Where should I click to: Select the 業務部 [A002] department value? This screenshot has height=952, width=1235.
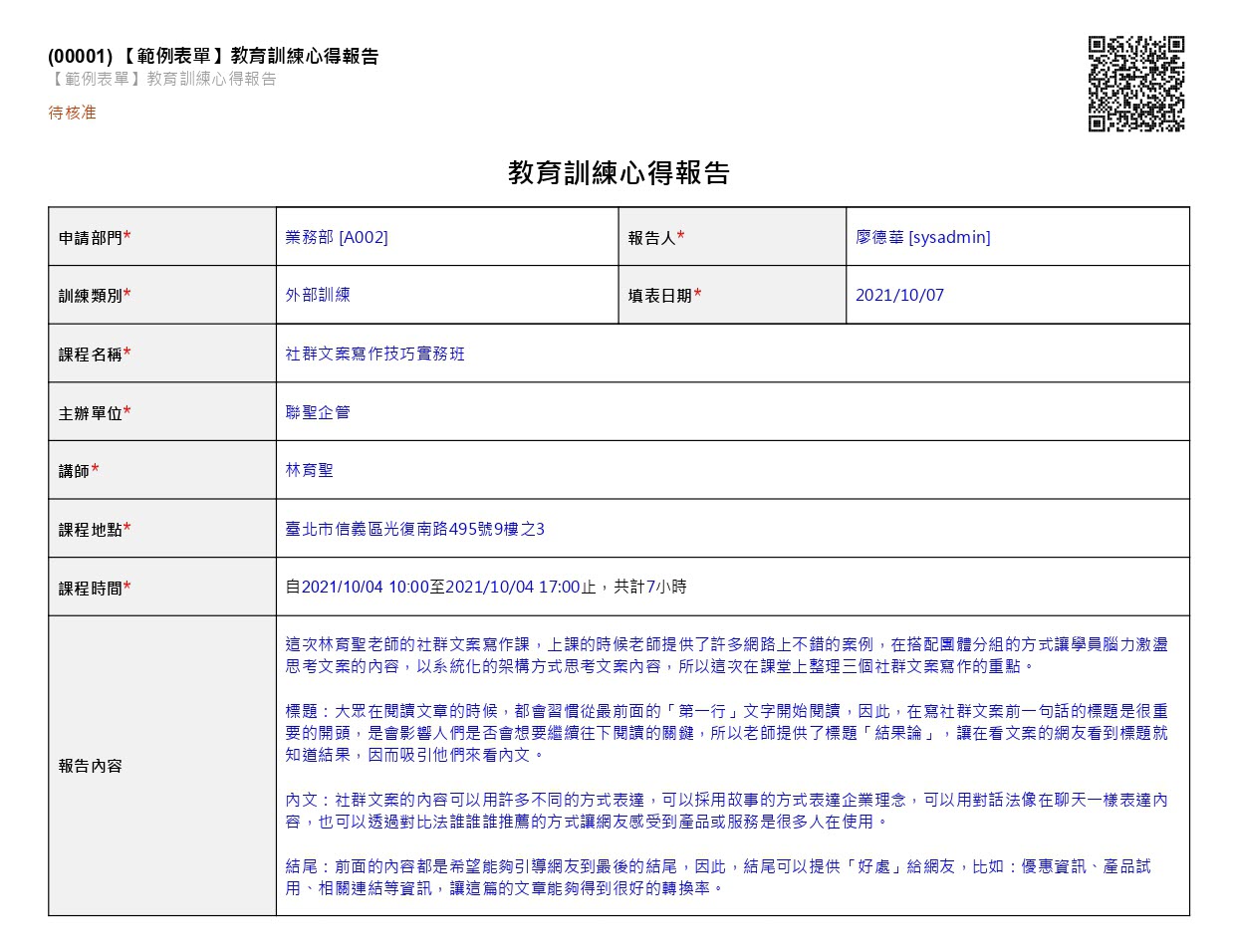[337, 237]
